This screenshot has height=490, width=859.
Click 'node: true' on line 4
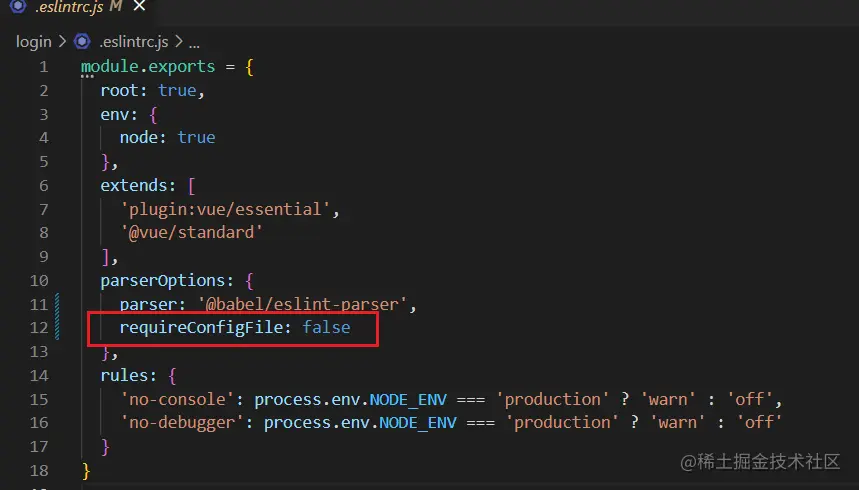point(168,138)
